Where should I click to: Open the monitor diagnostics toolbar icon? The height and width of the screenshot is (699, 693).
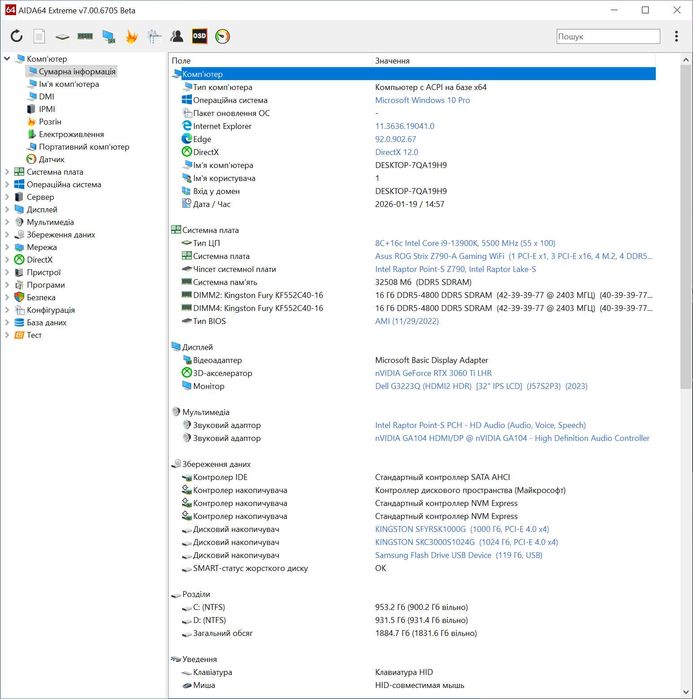pyautogui.click(x=108, y=37)
